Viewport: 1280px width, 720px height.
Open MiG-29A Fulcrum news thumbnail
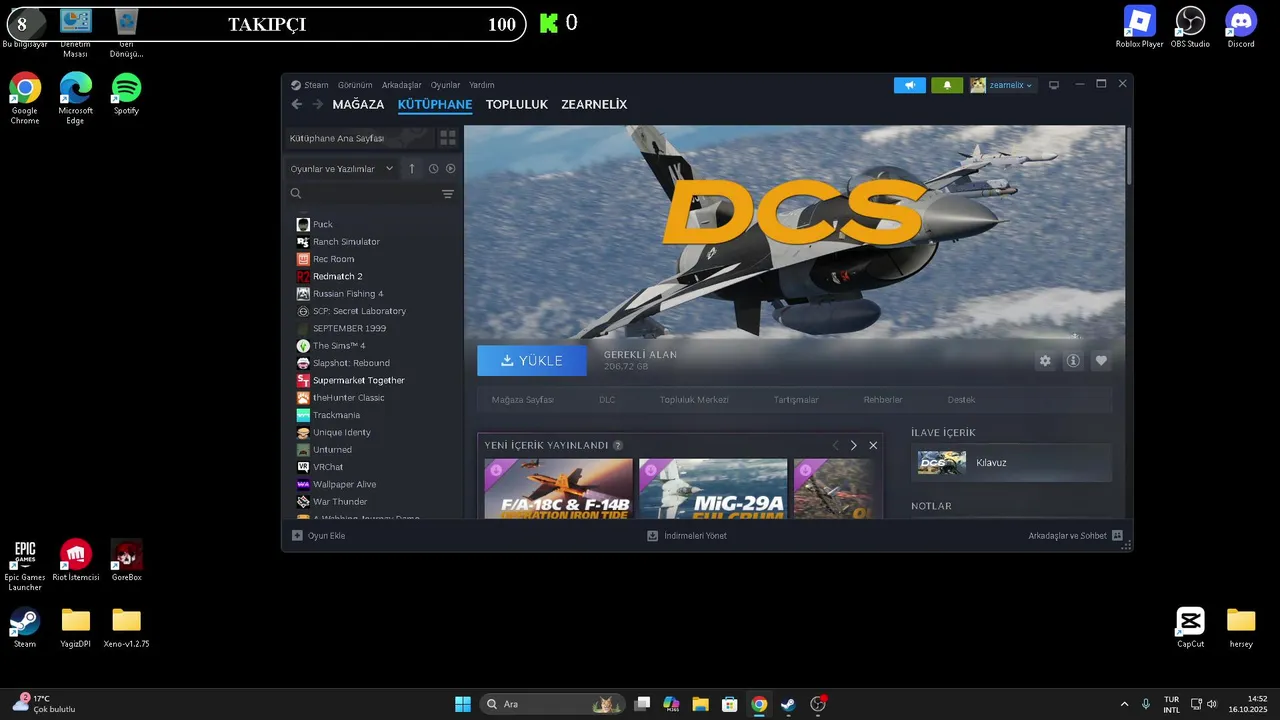click(x=713, y=489)
